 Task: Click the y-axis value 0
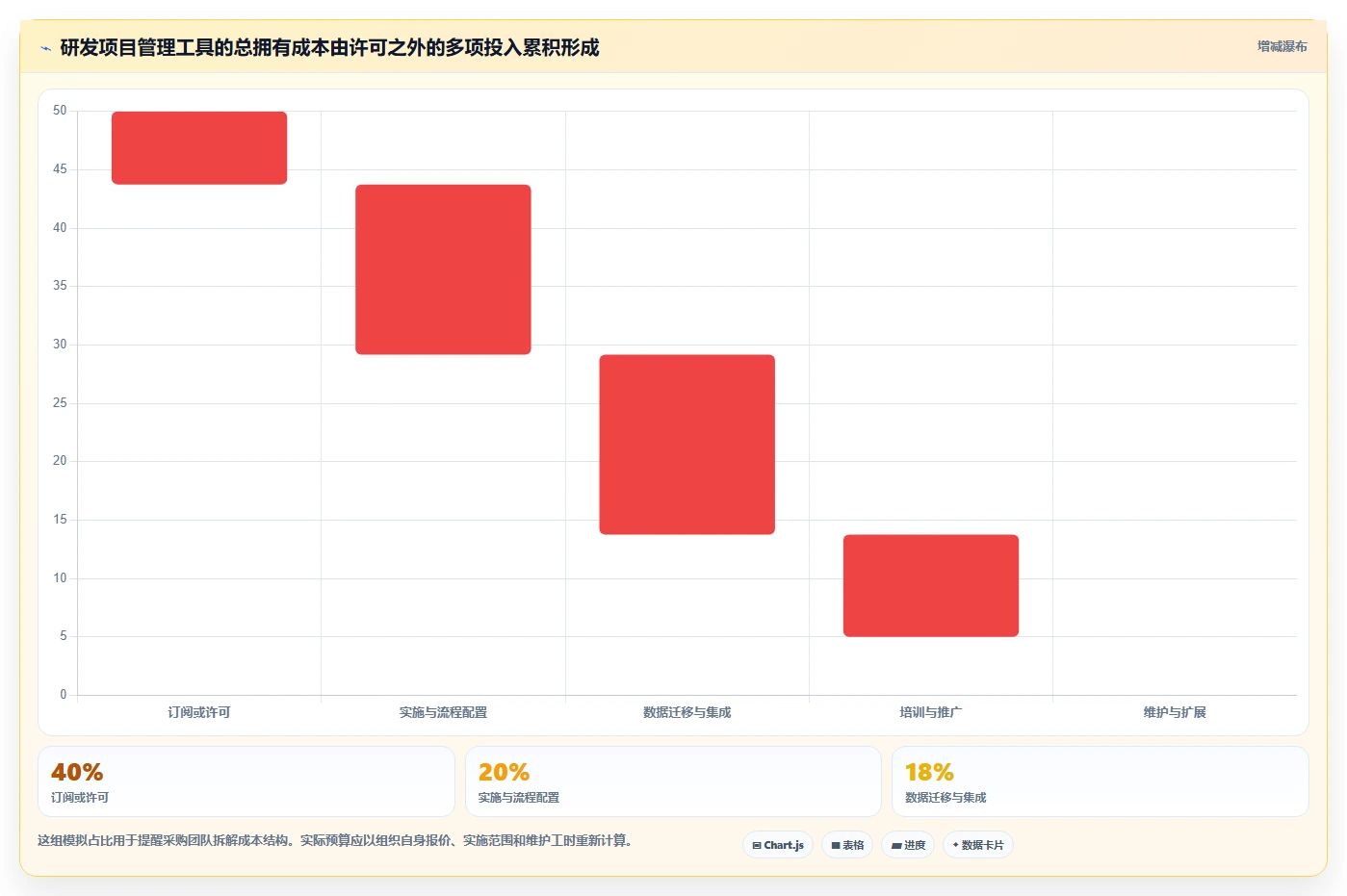[64, 694]
